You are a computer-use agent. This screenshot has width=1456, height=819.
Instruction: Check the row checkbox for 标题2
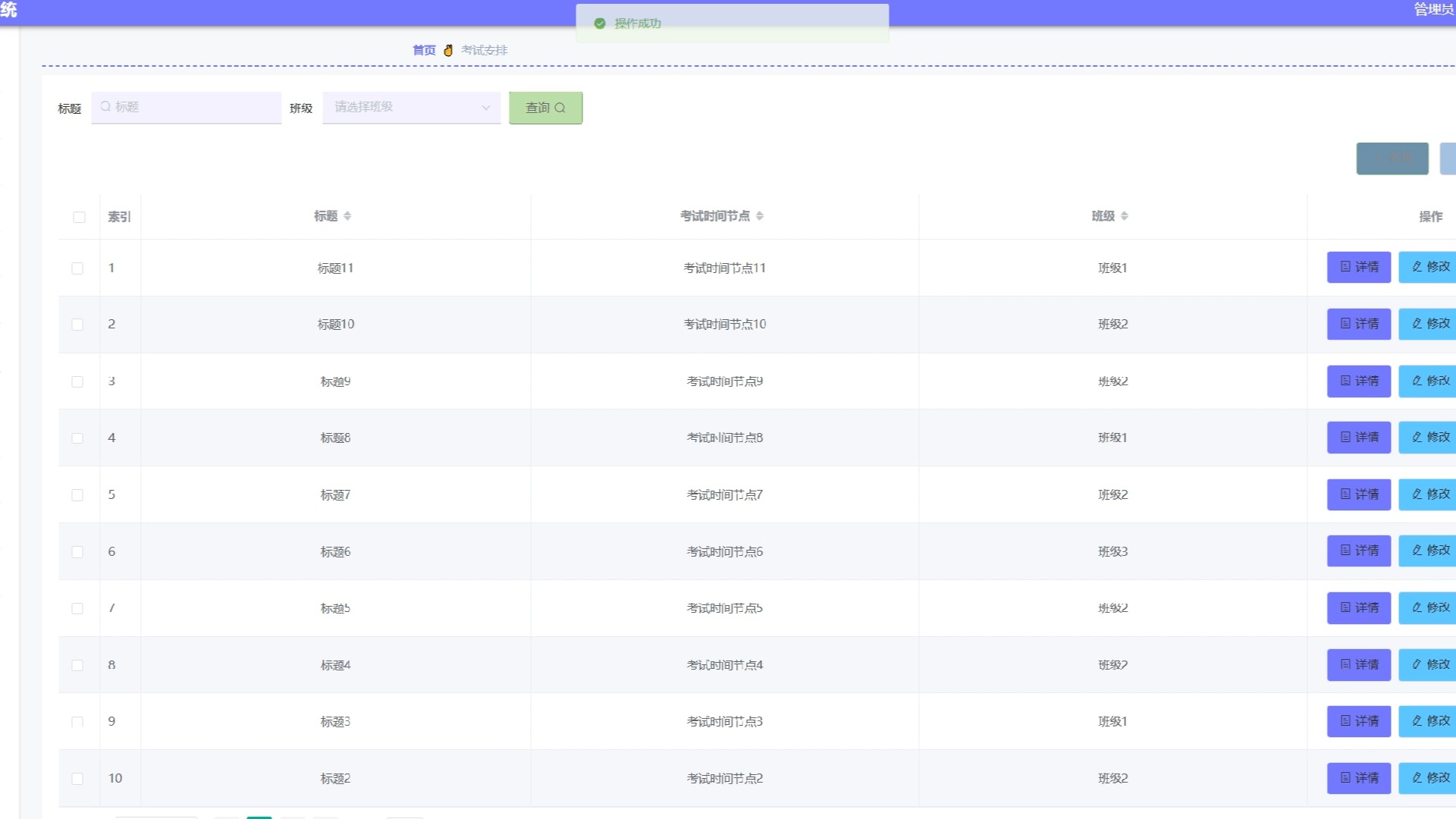point(77,779)
